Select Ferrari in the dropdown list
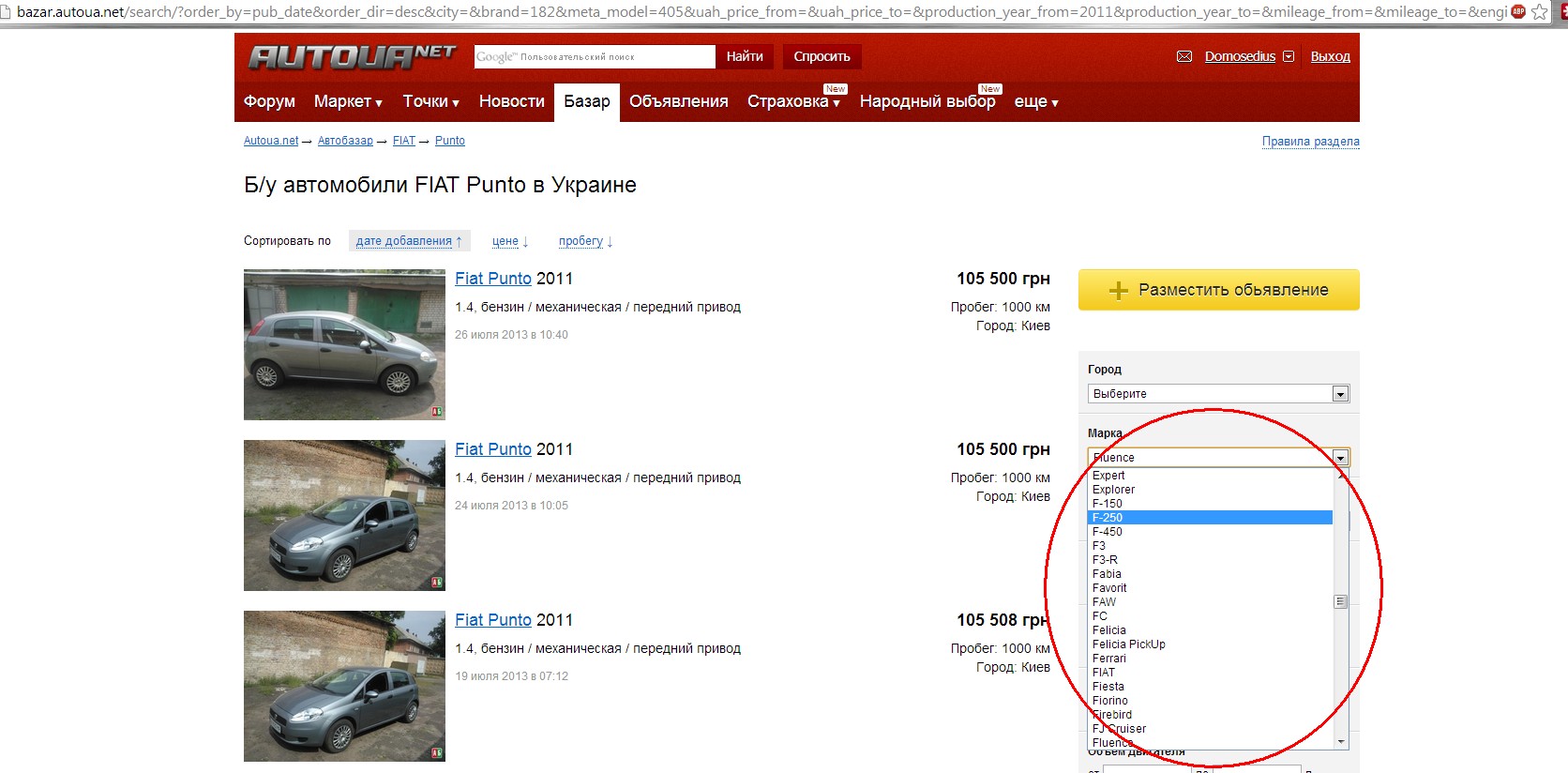The height and width of the screenshot is (773, 1568). tap(1109, 659)
